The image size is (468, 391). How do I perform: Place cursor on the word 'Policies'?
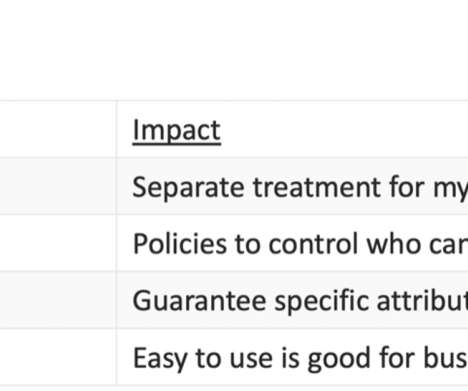(179, 244)
